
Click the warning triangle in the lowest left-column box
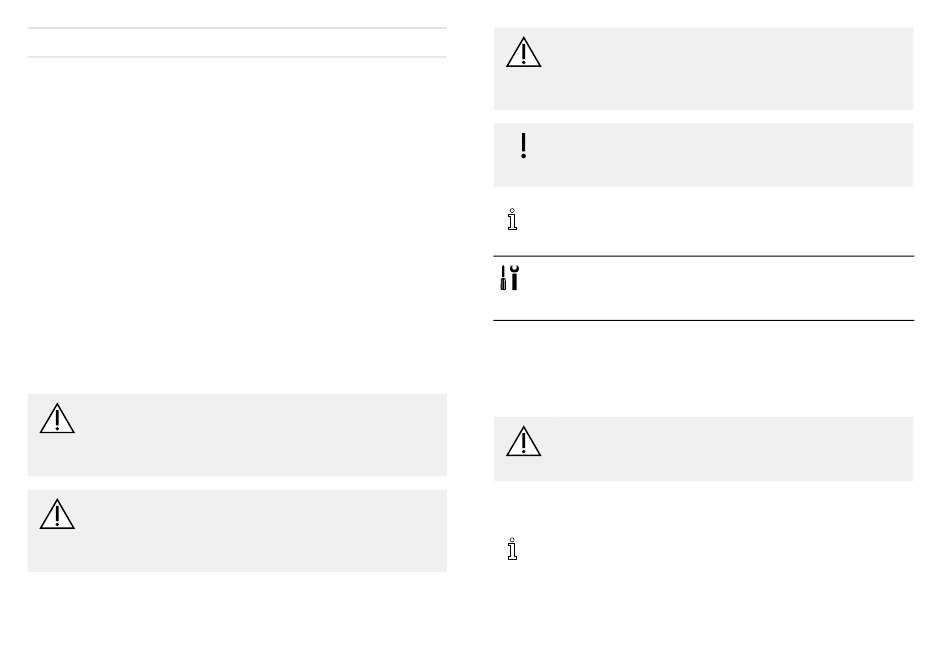tap(57, 514)
